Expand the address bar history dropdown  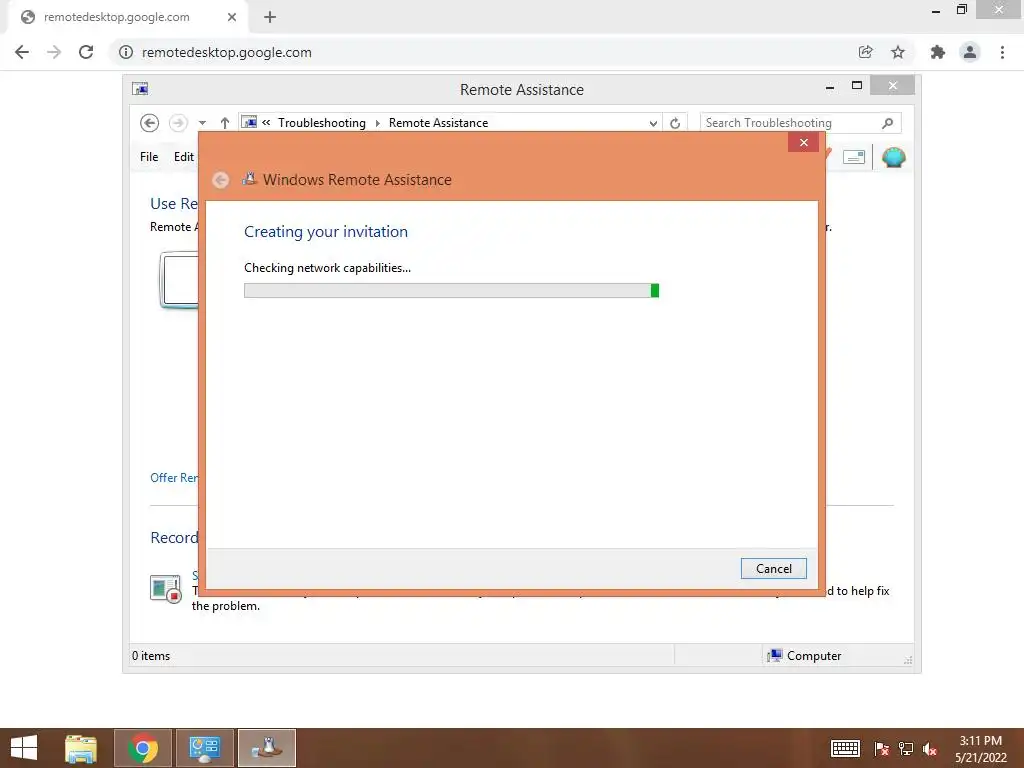click(x=653, y=123)
